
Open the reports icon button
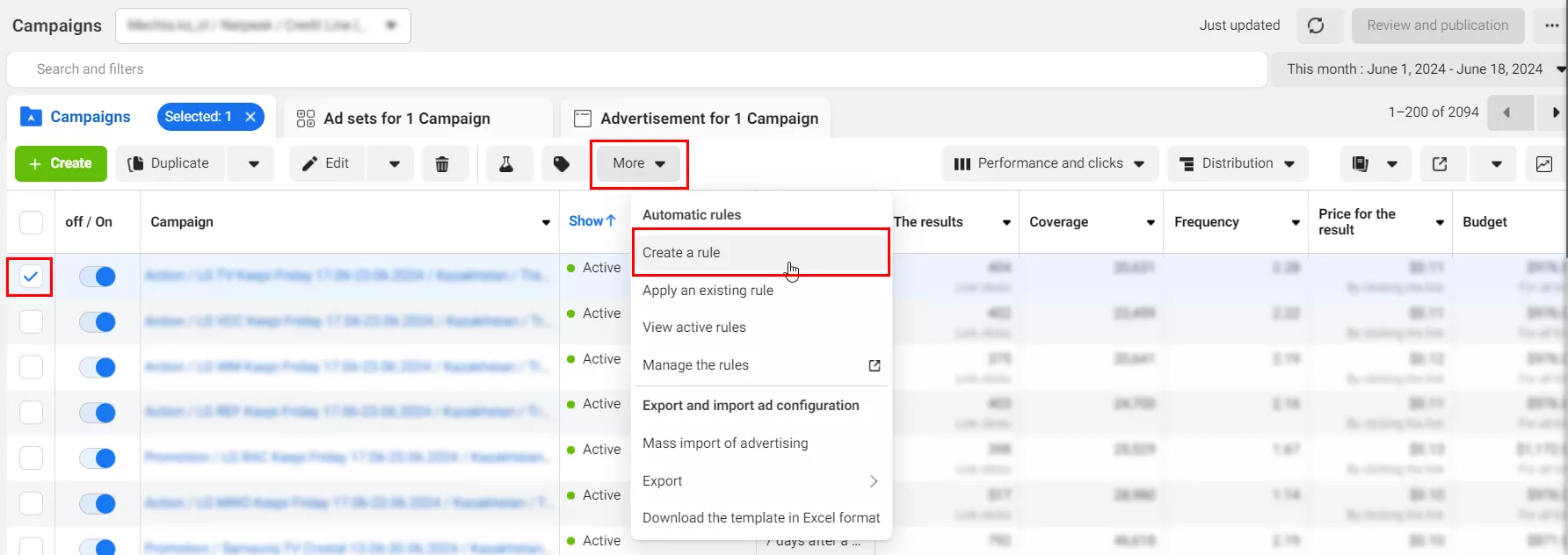(1360, 163)
